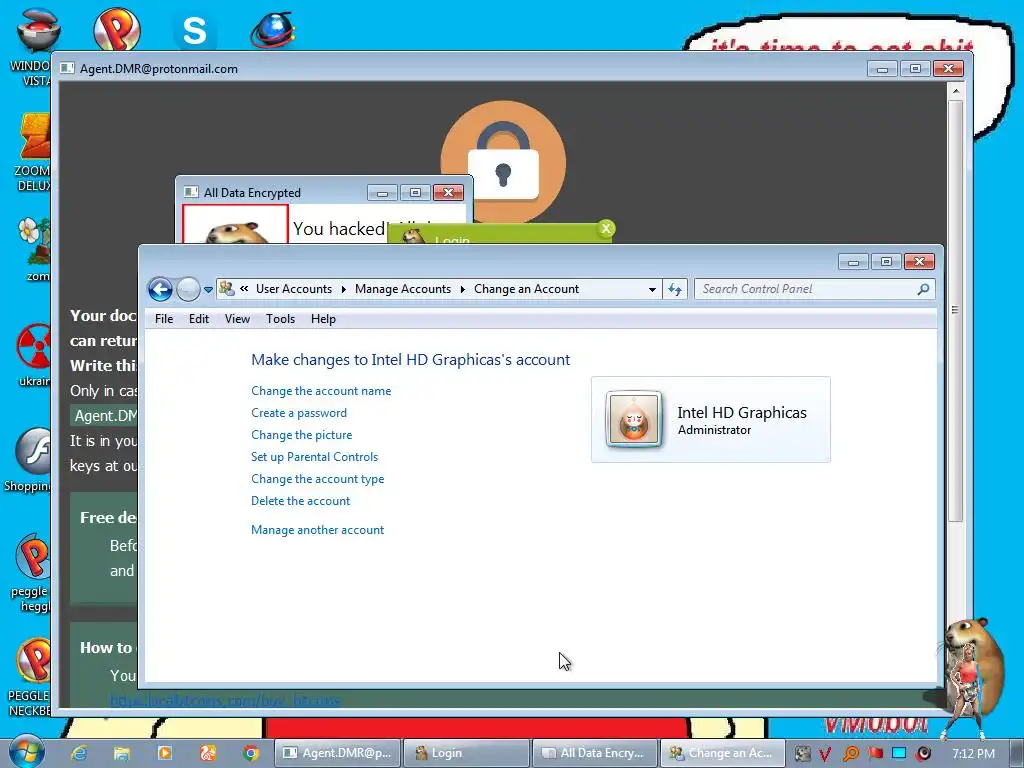Click the Refresh button beside address bar
The height and width of the screenshot is (768, 1024).
point(675,289)
